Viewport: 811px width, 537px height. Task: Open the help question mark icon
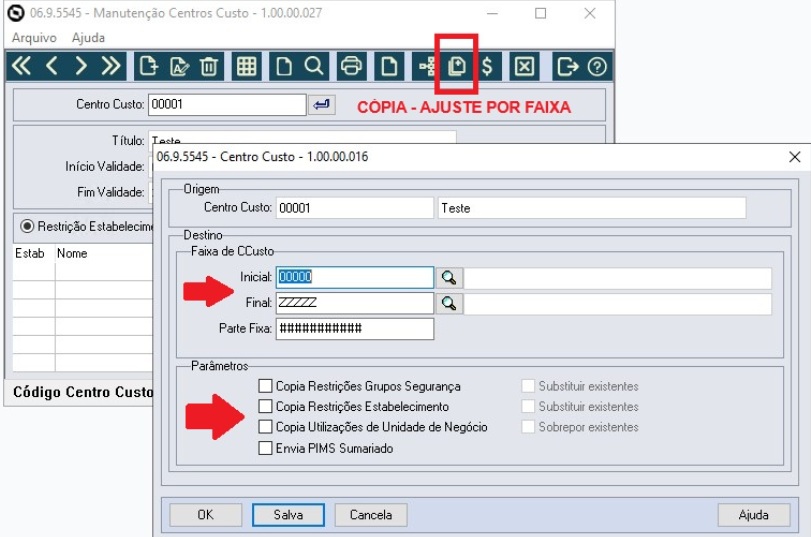click(597, 67)
